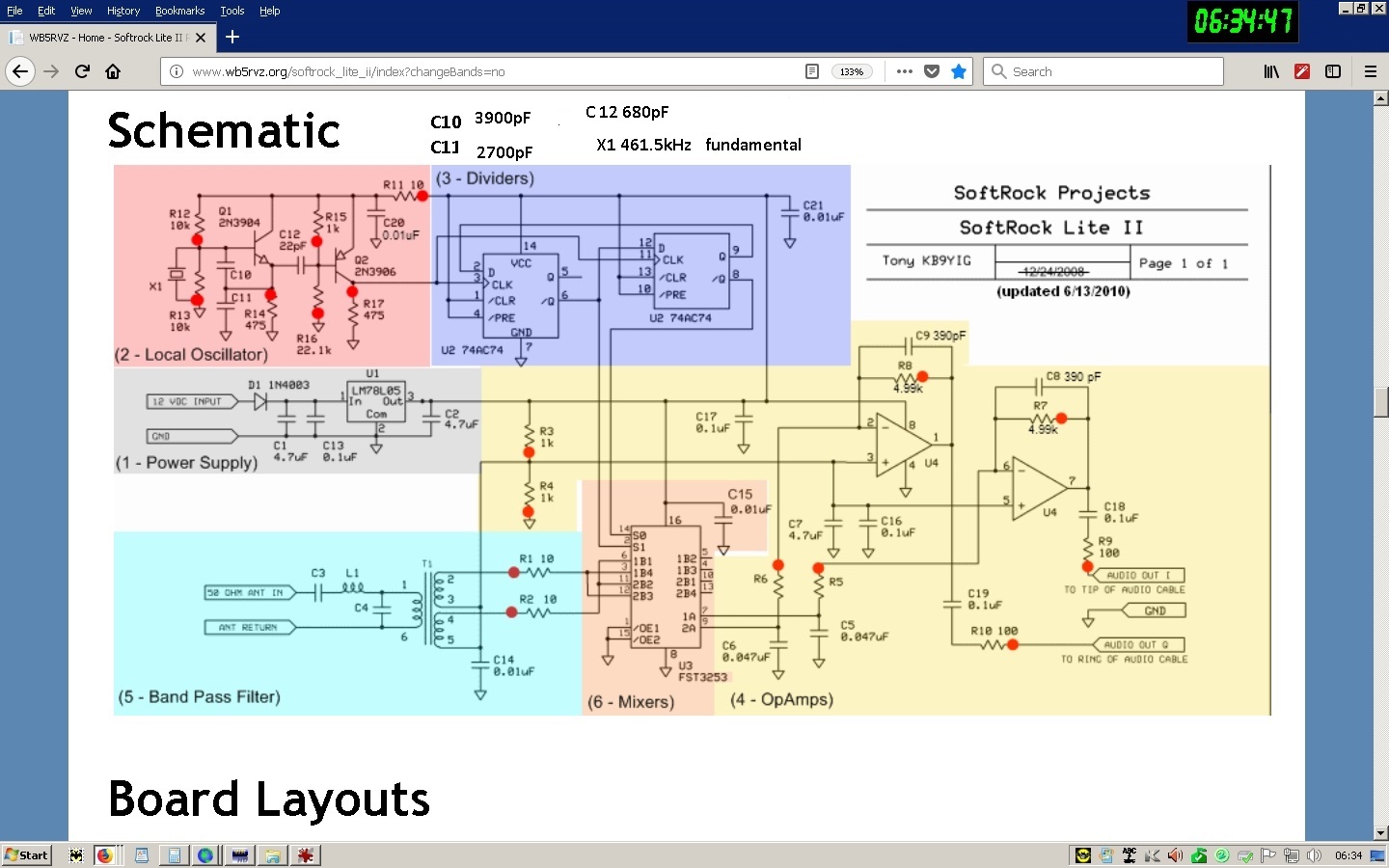Image resolution: width=1389 pixels, height=868 pixels.
Task: Save page to Pocket
Action: (932, 71)
